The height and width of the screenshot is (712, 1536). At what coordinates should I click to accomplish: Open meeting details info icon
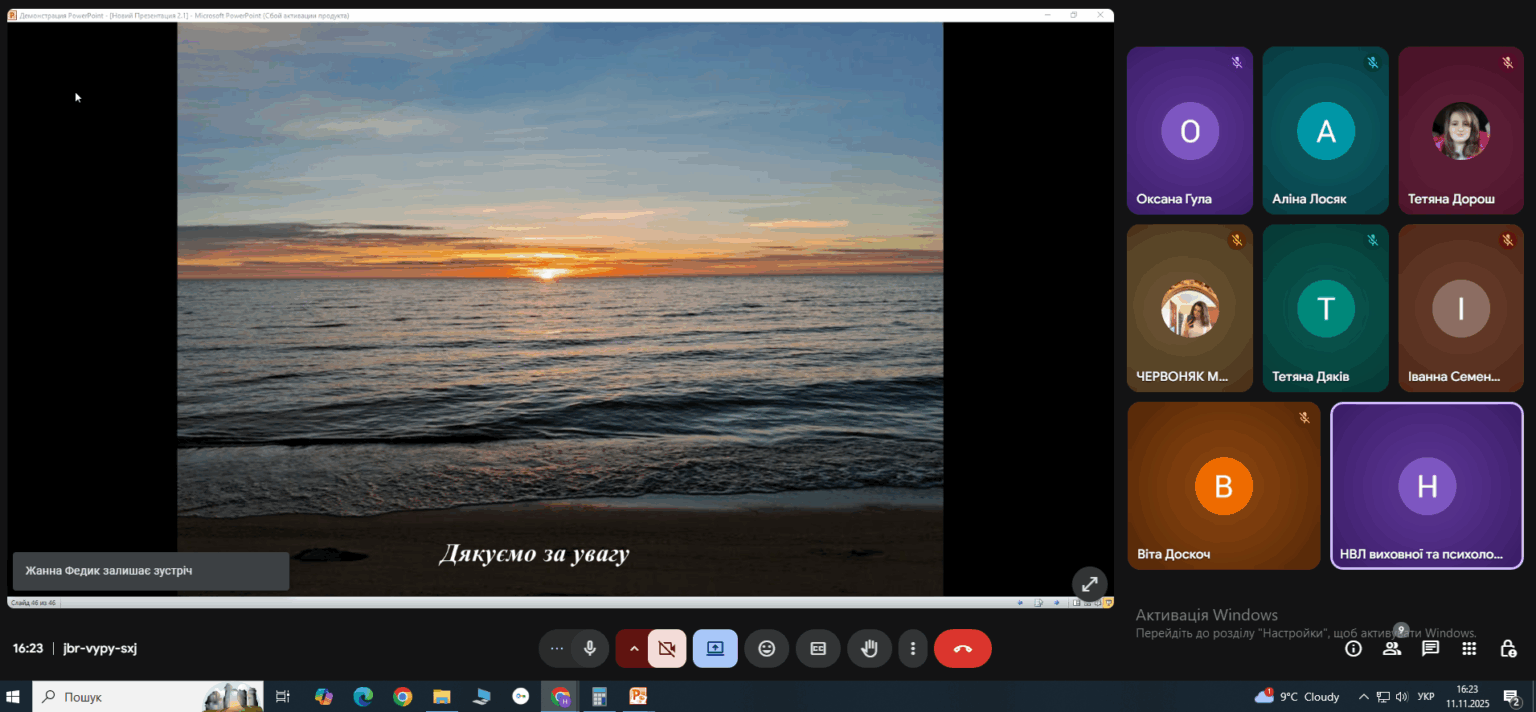click(1353, 648)
